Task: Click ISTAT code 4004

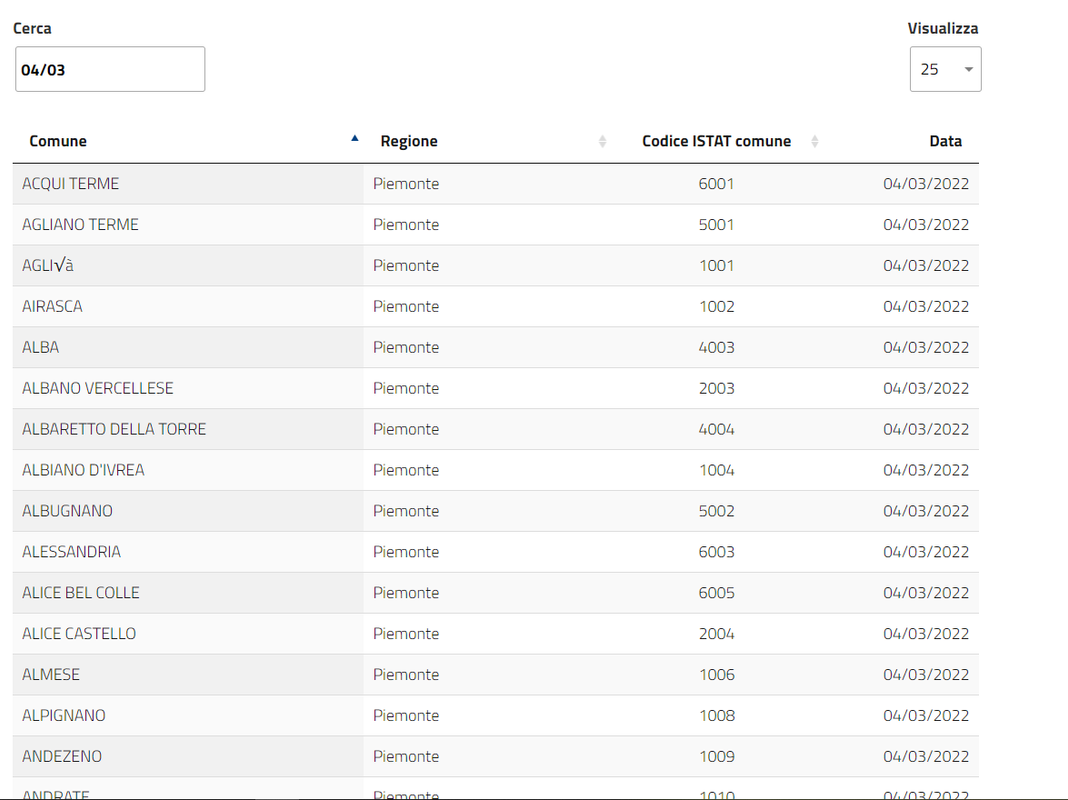Action: pyautogui.click(x=717, y=429)
